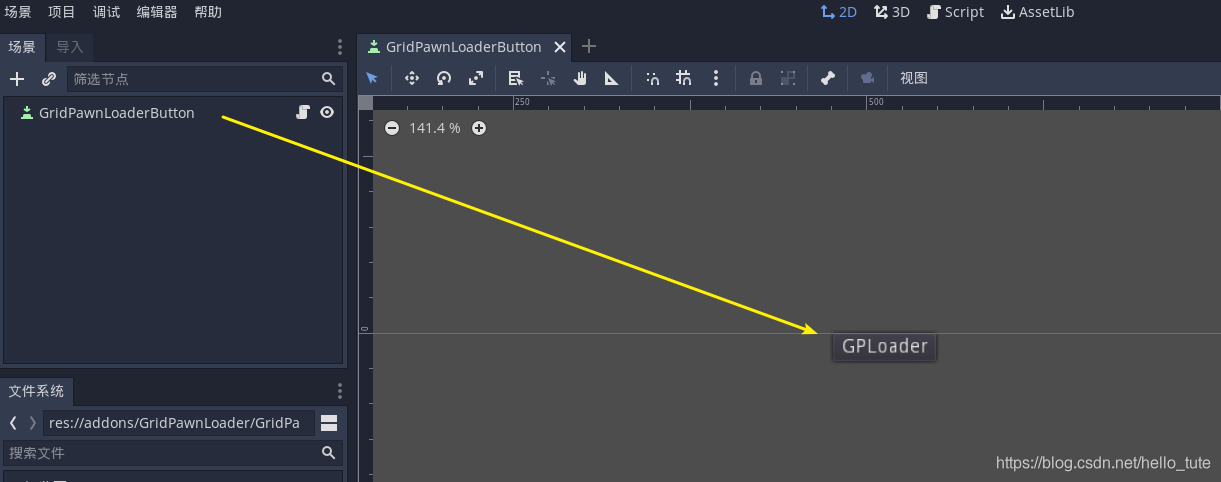Select the Pan Mode hand tool

tap(580, 78)
